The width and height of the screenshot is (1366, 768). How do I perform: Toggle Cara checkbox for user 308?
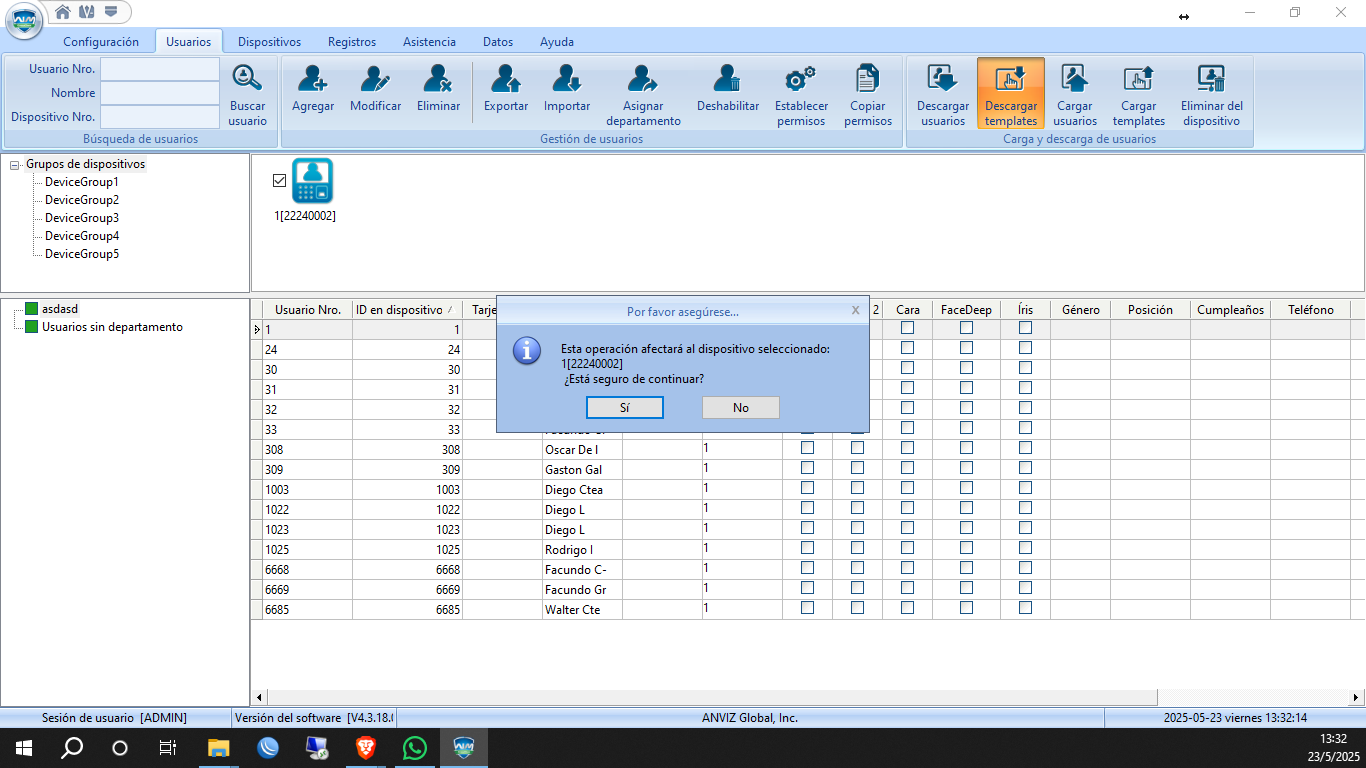click(x=907, y=448)
